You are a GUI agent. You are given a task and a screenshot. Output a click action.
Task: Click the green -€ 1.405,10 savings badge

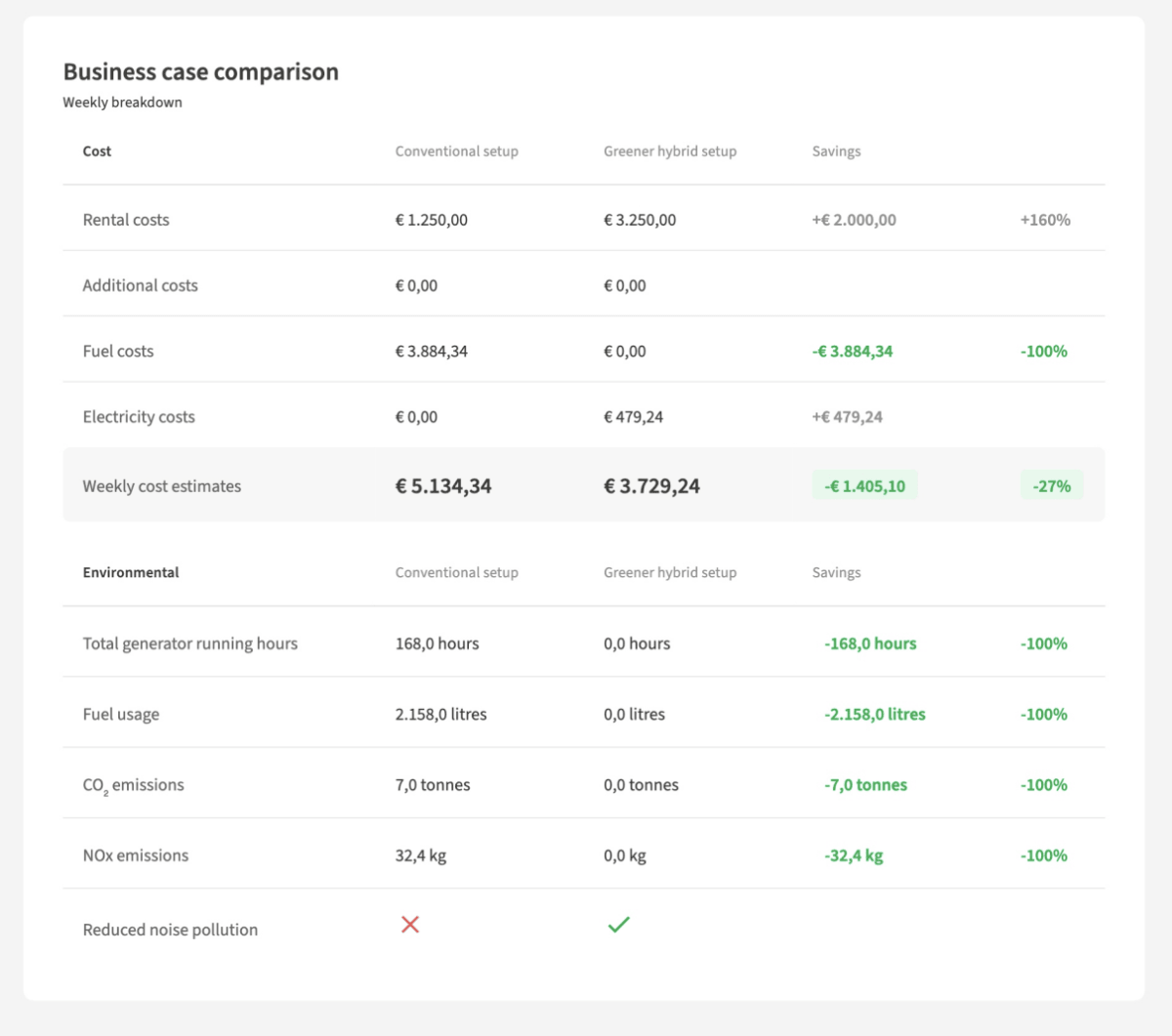click(x=864, y=486)
